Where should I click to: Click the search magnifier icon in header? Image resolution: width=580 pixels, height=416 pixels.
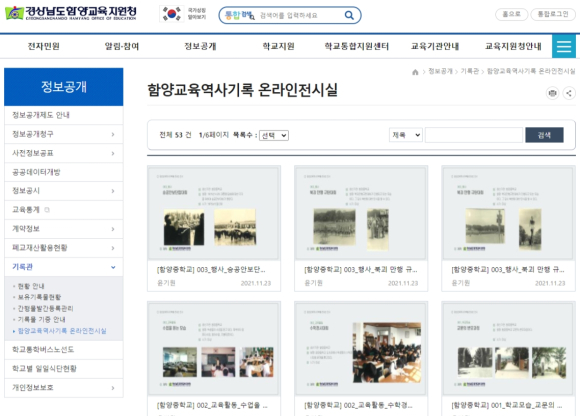(x=349, y=15)
